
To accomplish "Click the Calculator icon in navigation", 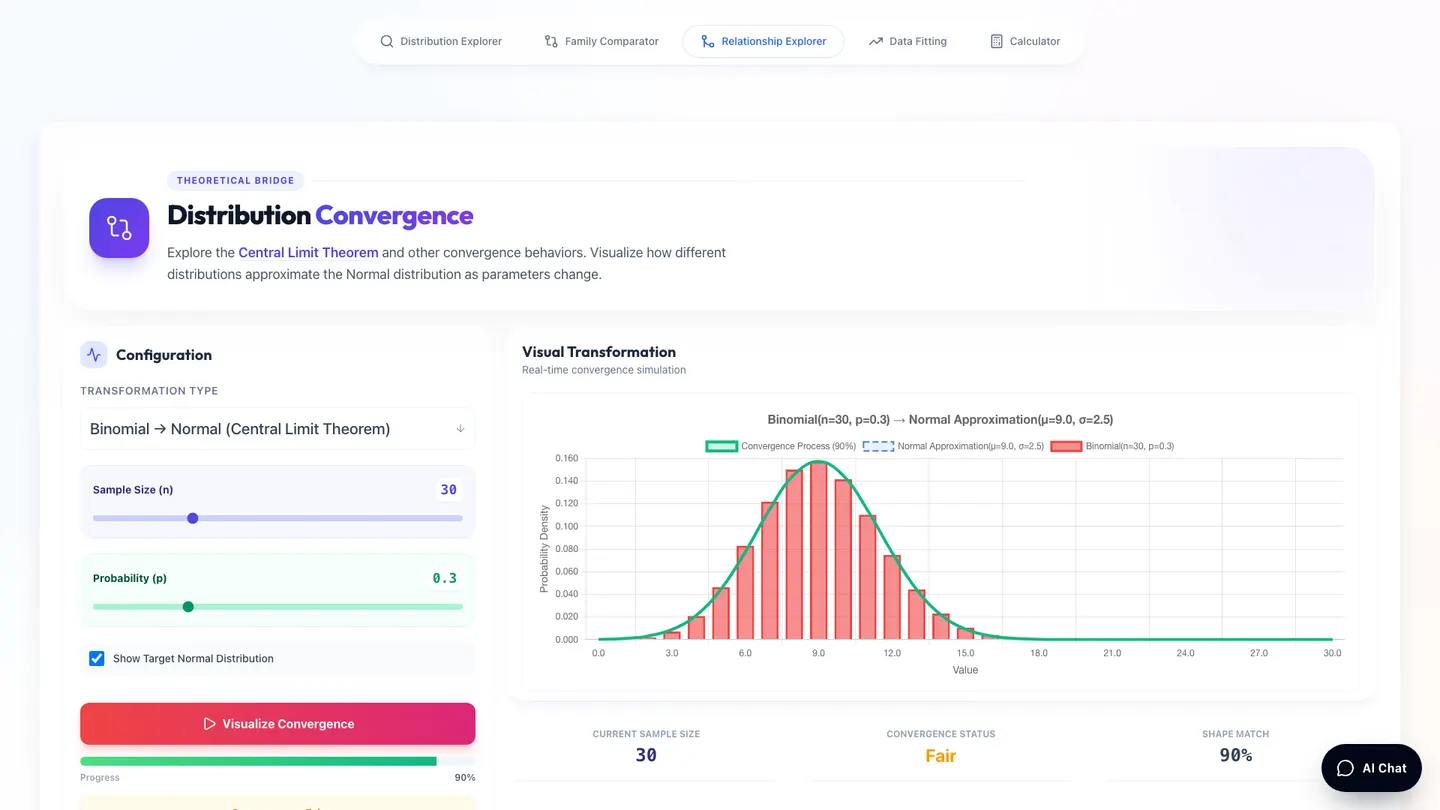I will point(996,41).
